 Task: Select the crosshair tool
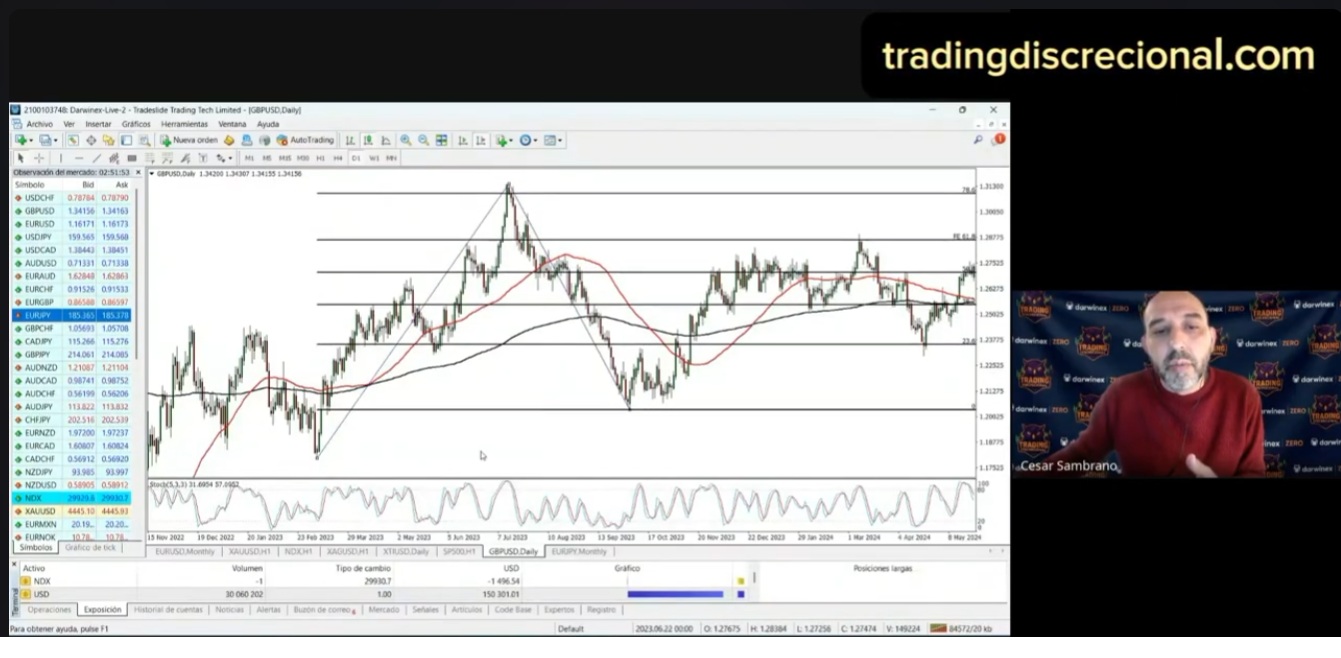click(39, 158)
